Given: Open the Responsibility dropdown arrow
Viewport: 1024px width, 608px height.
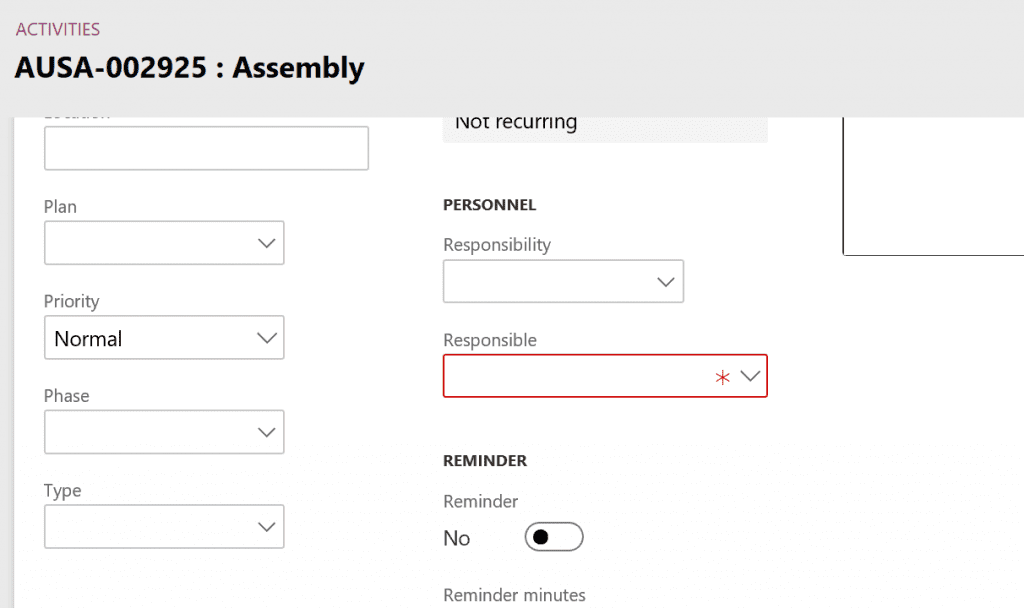Looking at the screenshot, I should [666, 282].
